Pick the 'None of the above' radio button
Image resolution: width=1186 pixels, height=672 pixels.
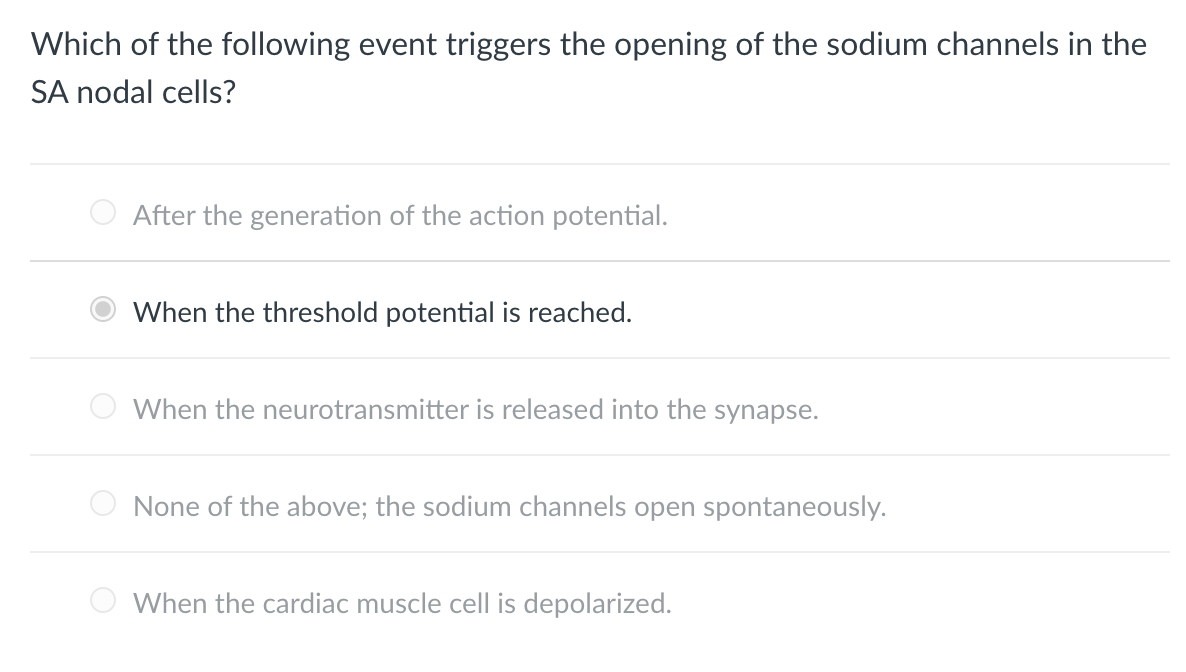point(103,503)
